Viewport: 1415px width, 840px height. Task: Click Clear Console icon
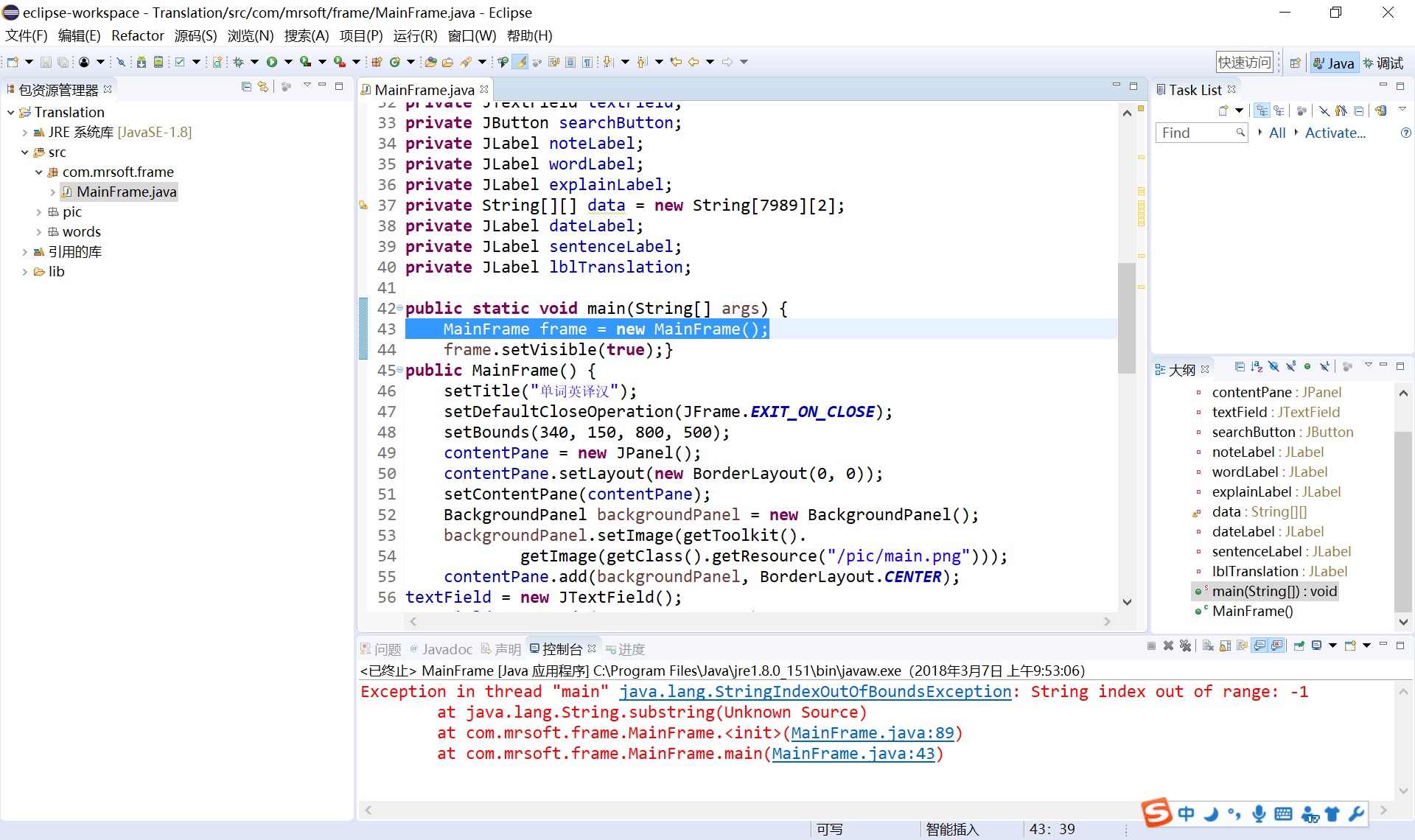point(1208,646)
